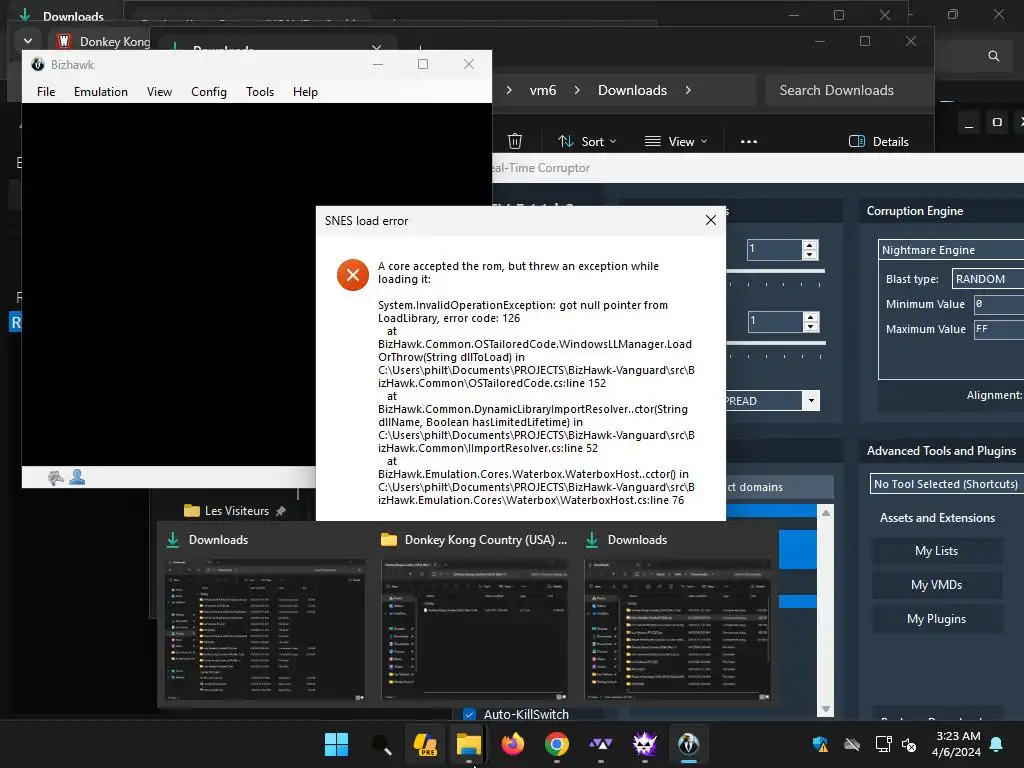This screenshot has width=1024, height=768.
Task: Click the gray hawk icon in Bizhawk status bar
Action: 56,477
